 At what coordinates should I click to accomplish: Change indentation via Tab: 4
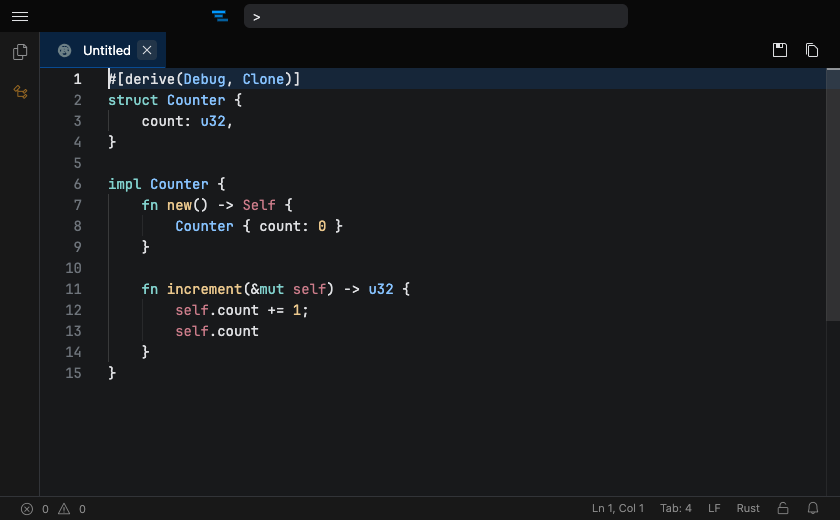[x=676, y=508]
